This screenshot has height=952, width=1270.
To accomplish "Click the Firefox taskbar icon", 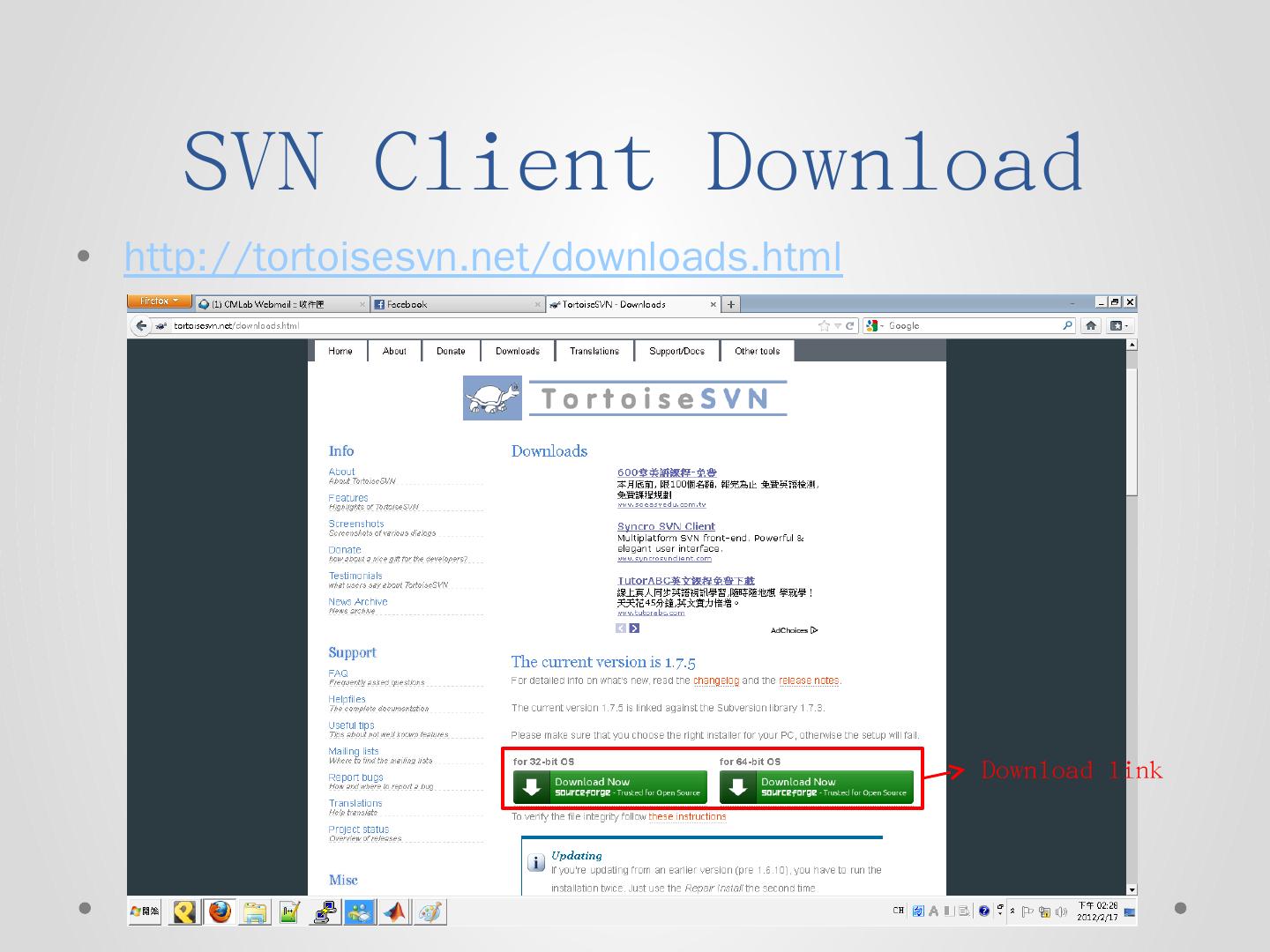I will (220, 911).
